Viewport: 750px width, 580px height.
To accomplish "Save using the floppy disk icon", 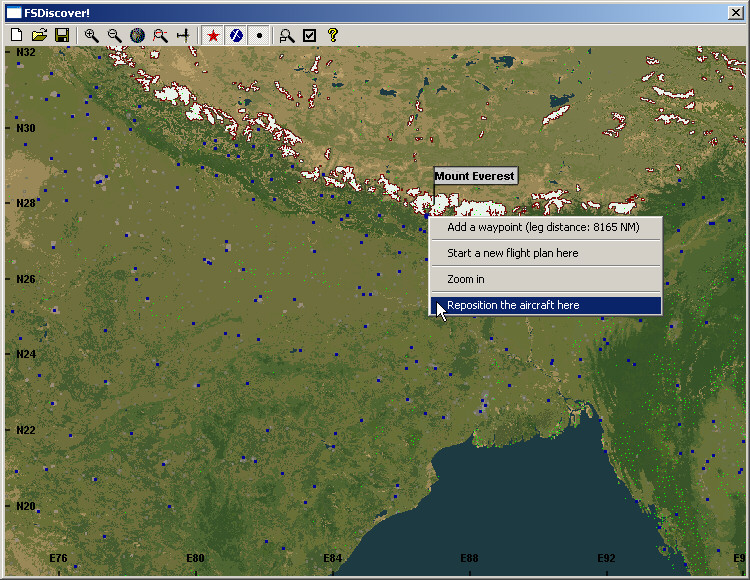I will click(62, 35).
